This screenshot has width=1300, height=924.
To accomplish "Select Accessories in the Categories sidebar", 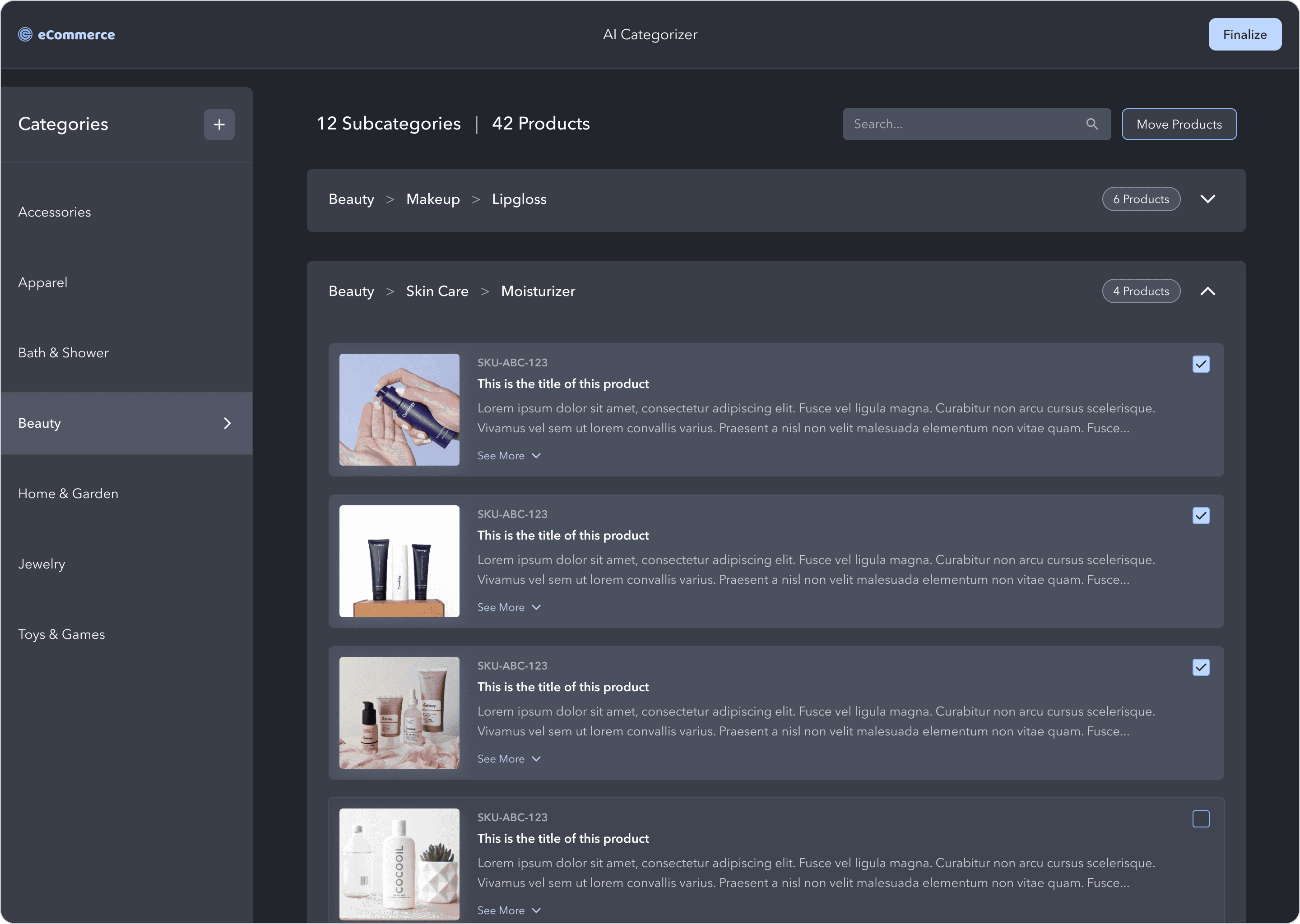I will 55,212.
